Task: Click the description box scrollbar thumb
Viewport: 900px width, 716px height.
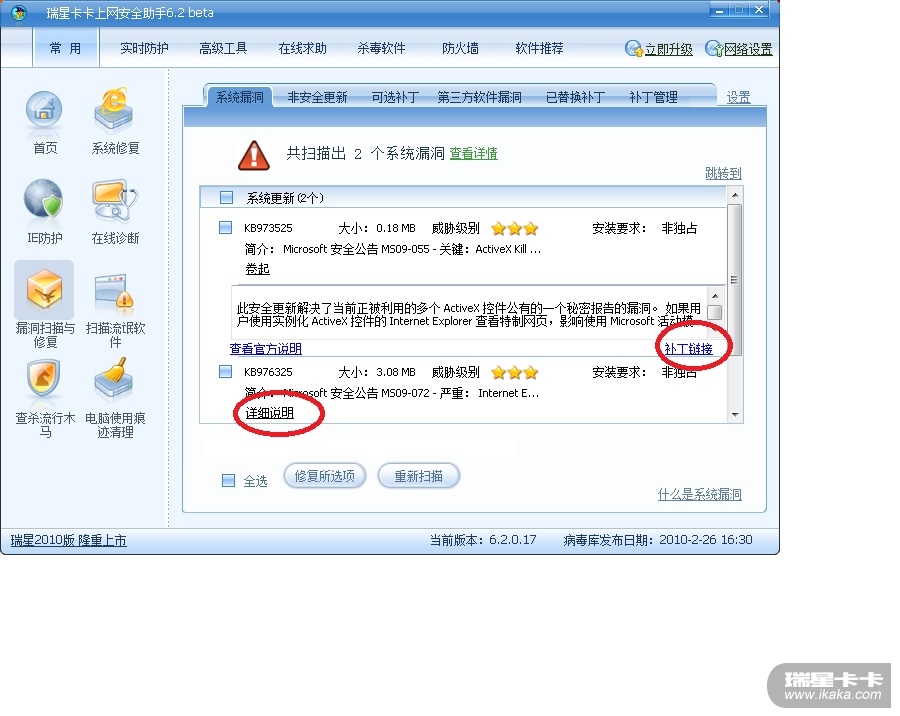Action: (x=715, y=312)
